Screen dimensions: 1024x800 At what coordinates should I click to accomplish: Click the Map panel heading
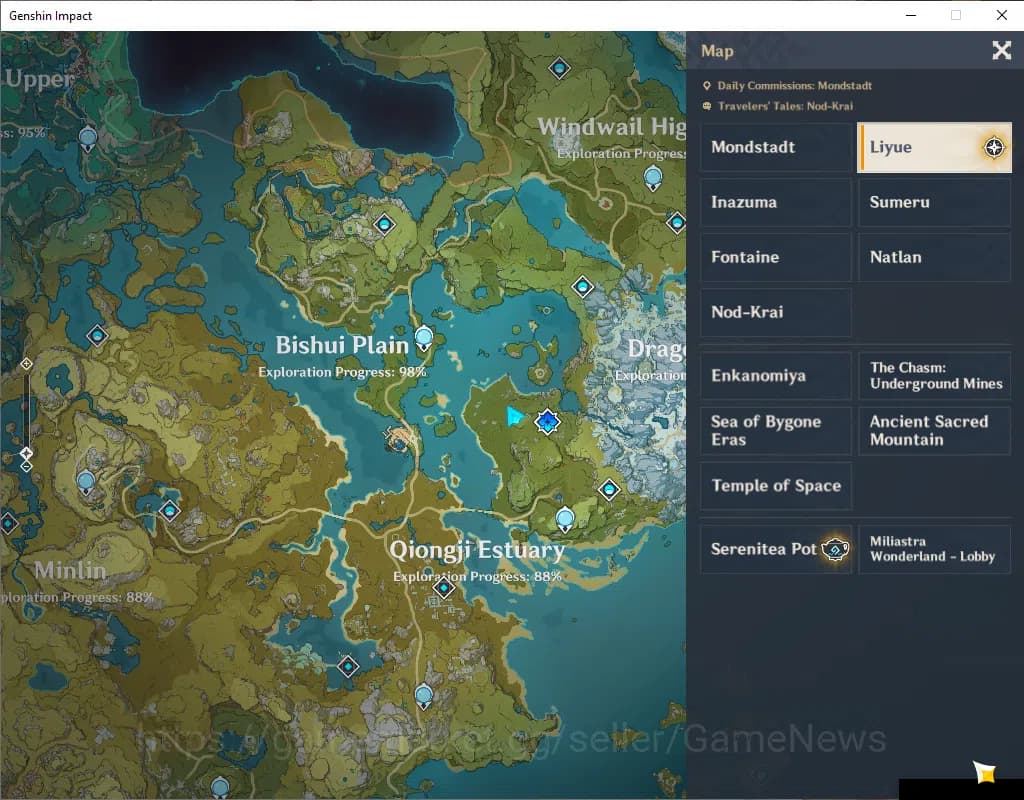coord(717,51)
